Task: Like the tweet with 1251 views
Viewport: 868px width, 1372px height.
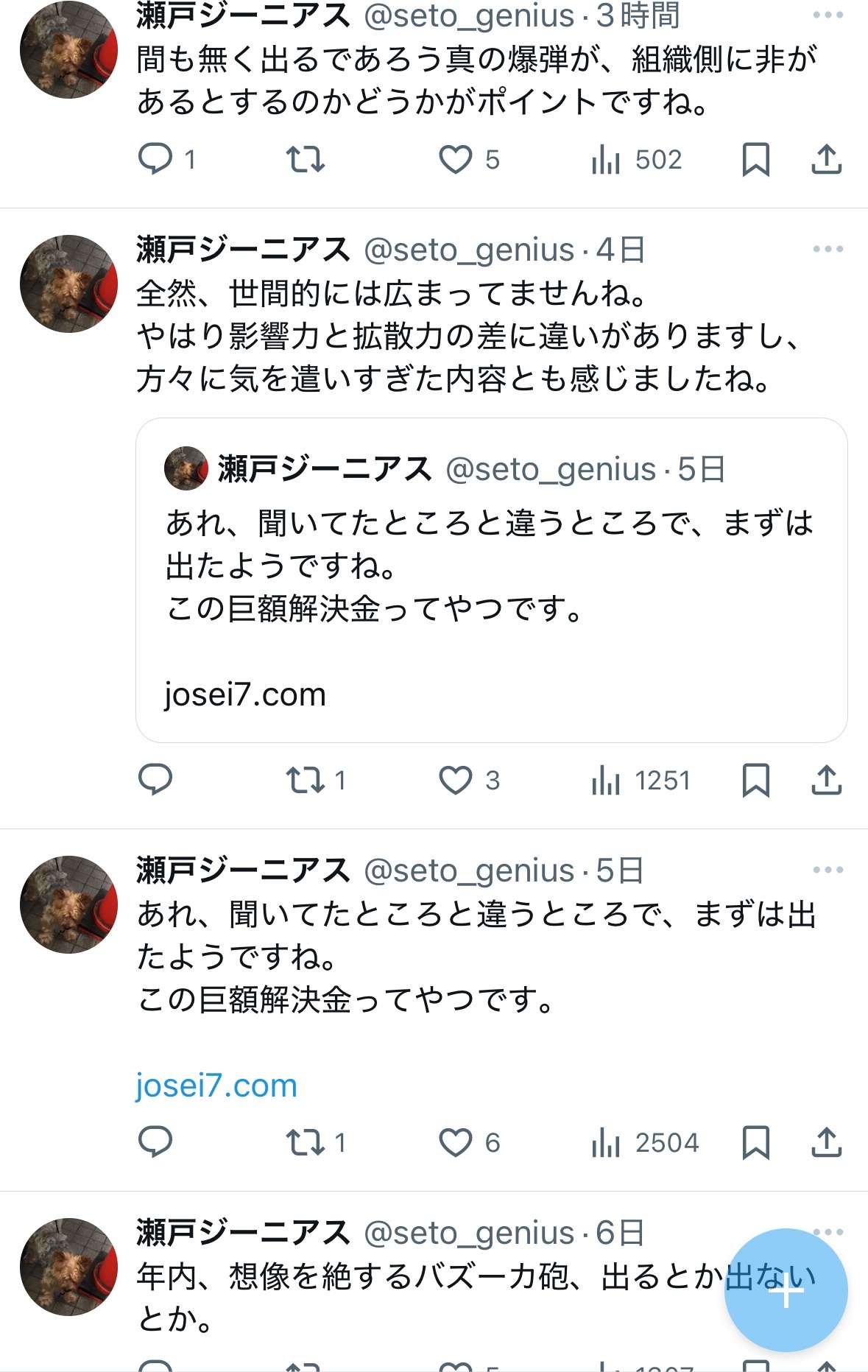Action: point(456,780)
